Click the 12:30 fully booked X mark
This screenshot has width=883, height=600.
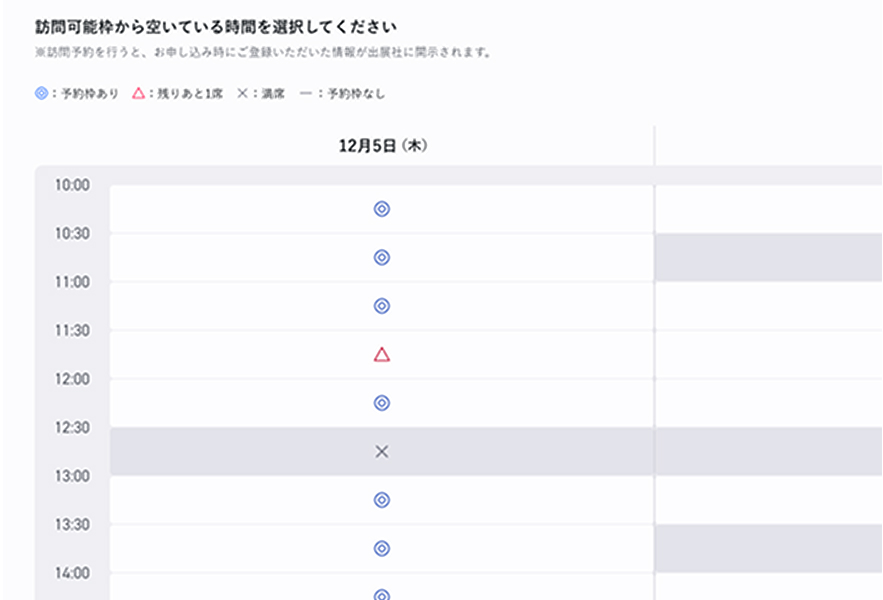pyautogui.click(x=381, y=452)
